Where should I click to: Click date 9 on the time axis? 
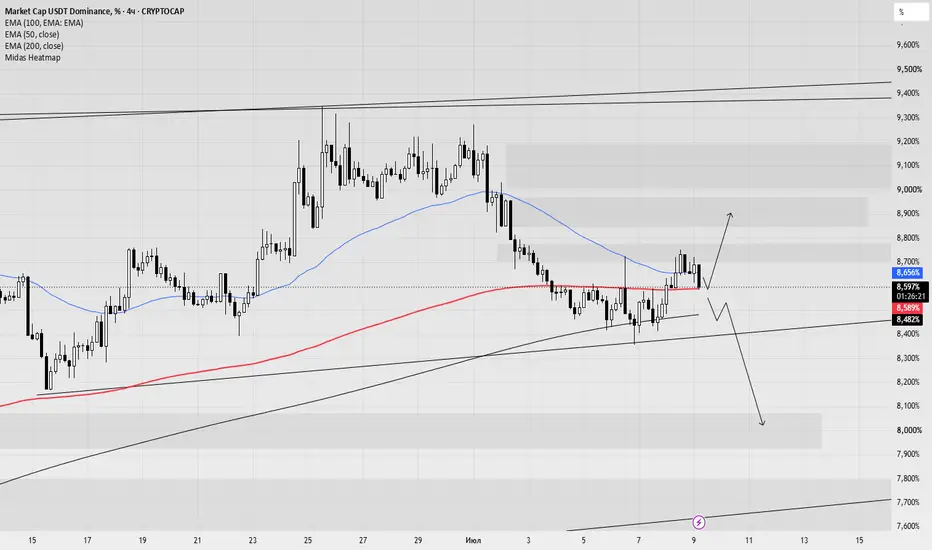694,540
